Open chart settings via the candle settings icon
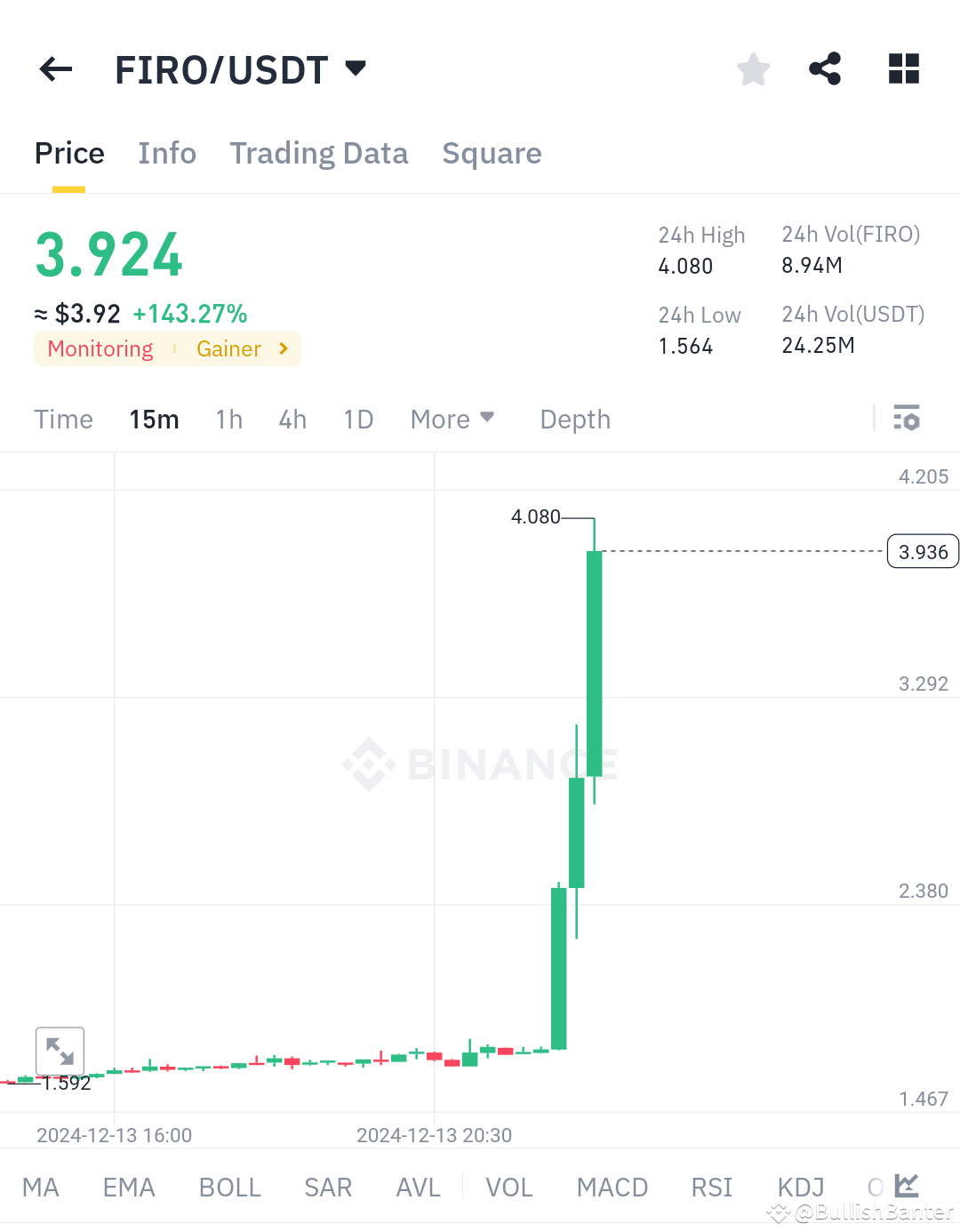Image resolution: width=960 pixels, height=1232 pixels. 907,418
